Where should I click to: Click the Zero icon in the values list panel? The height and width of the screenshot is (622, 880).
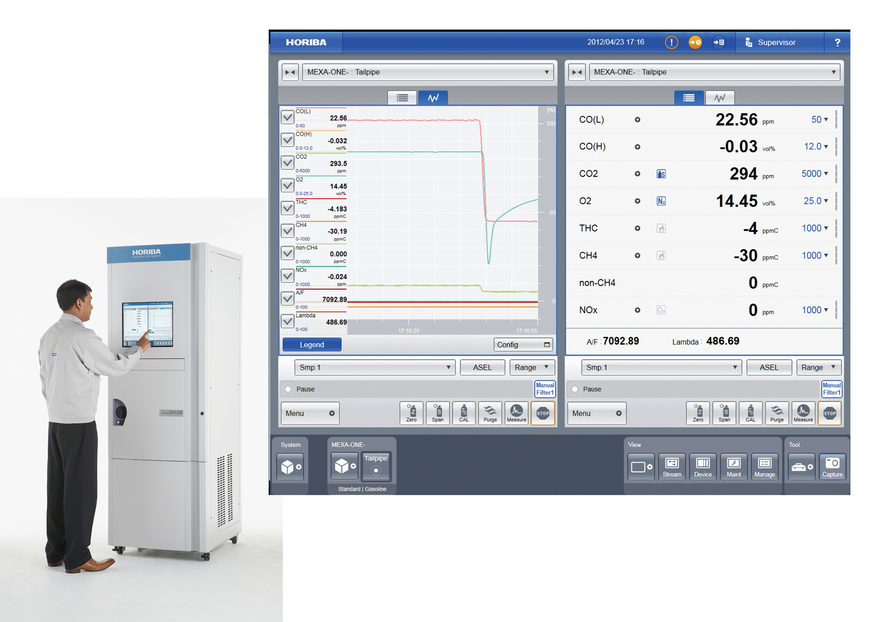point(698,413)
